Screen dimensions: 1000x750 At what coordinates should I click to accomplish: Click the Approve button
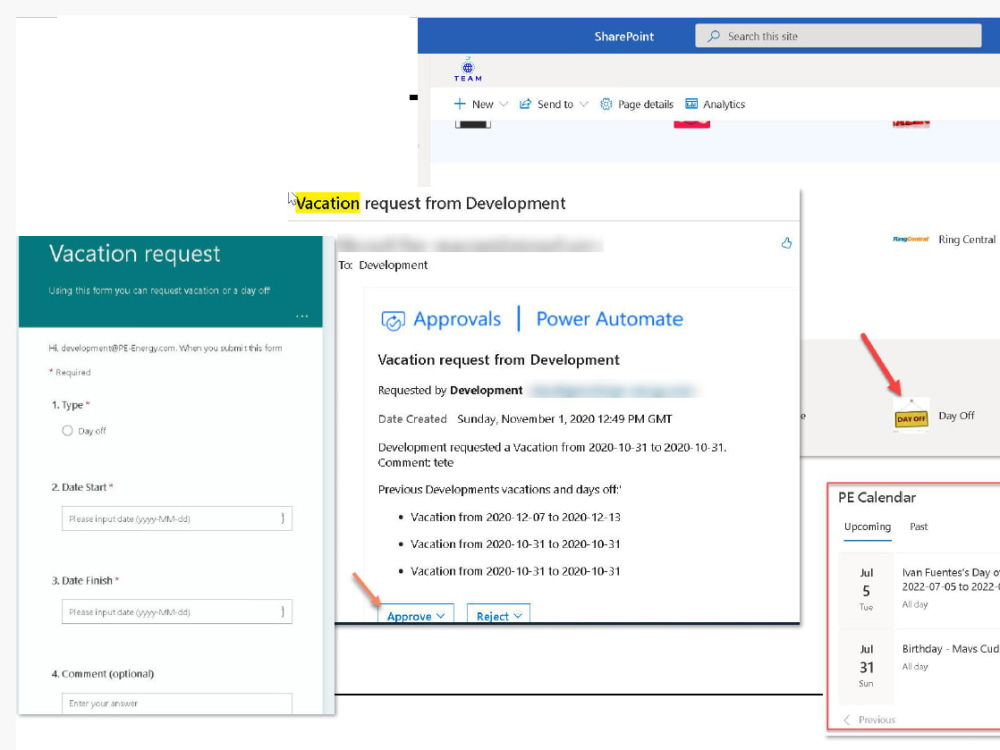click(416, 615)
